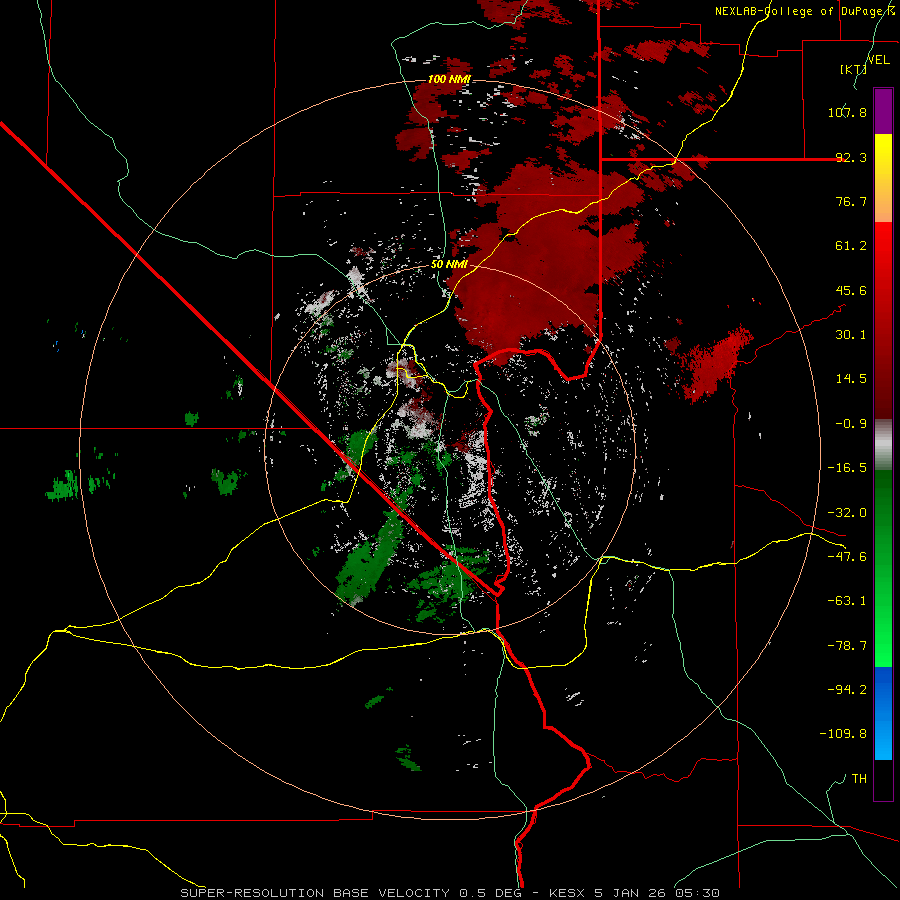Click the -63.1 velocity scale value
This screenshot has height=900, width=900.
[847, 601]
